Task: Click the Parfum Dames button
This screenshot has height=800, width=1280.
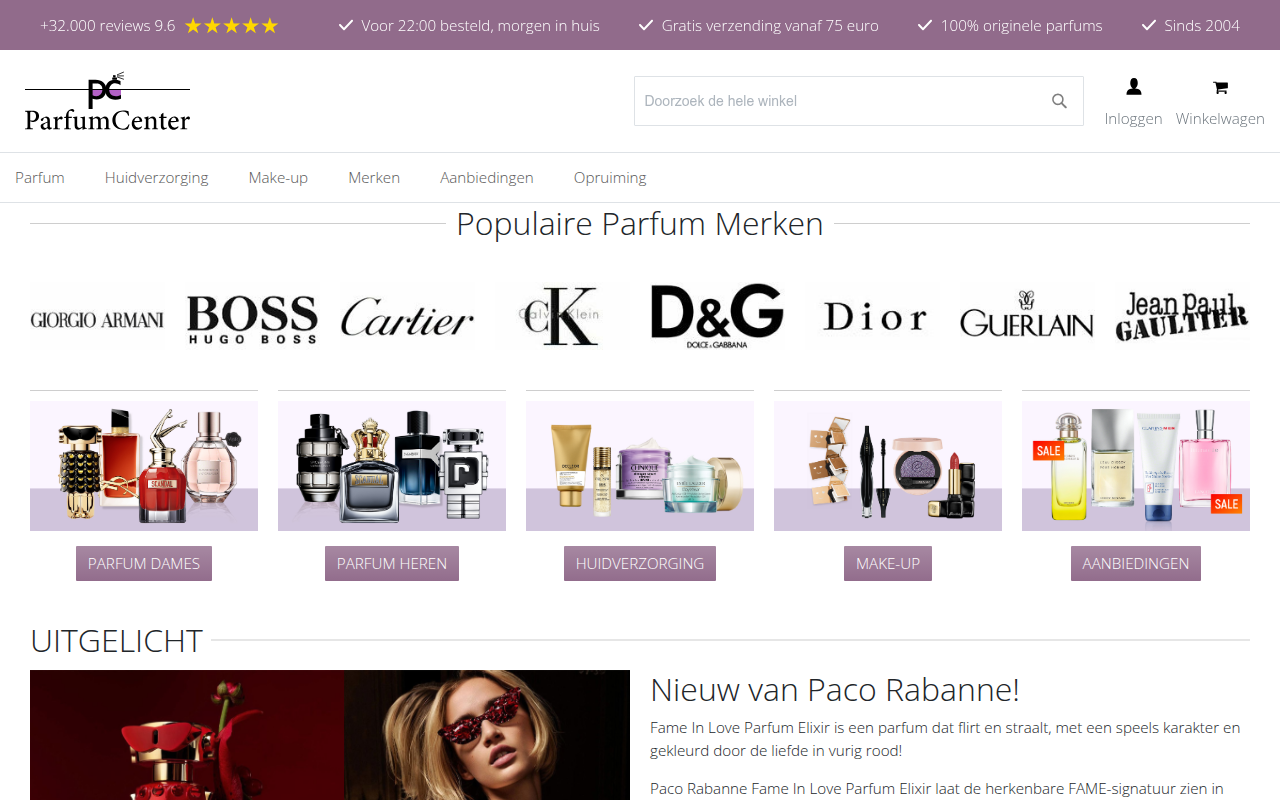Action: pyautogui.click(x=144, y=563)
